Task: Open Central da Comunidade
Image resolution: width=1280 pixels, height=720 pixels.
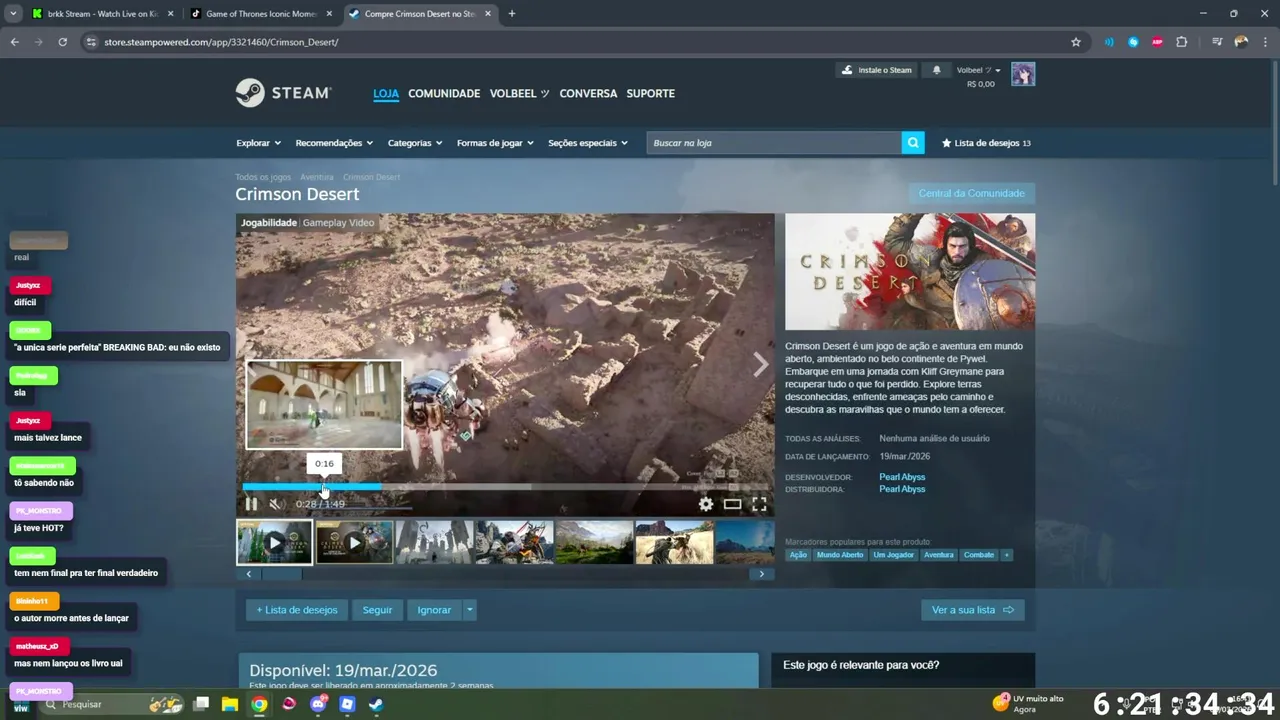Action: click(971, 193)
